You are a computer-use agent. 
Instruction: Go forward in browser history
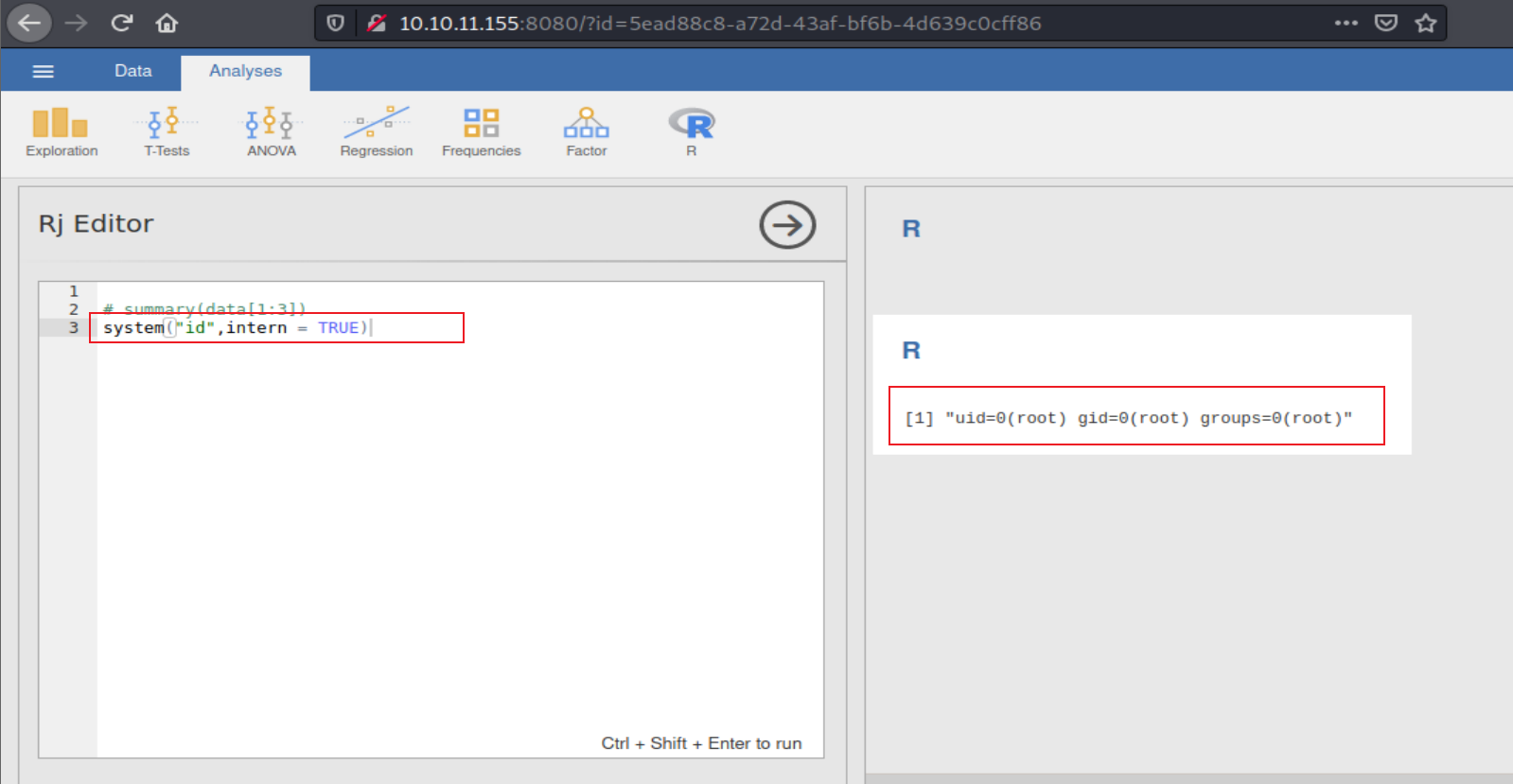[x=76, y=23]
